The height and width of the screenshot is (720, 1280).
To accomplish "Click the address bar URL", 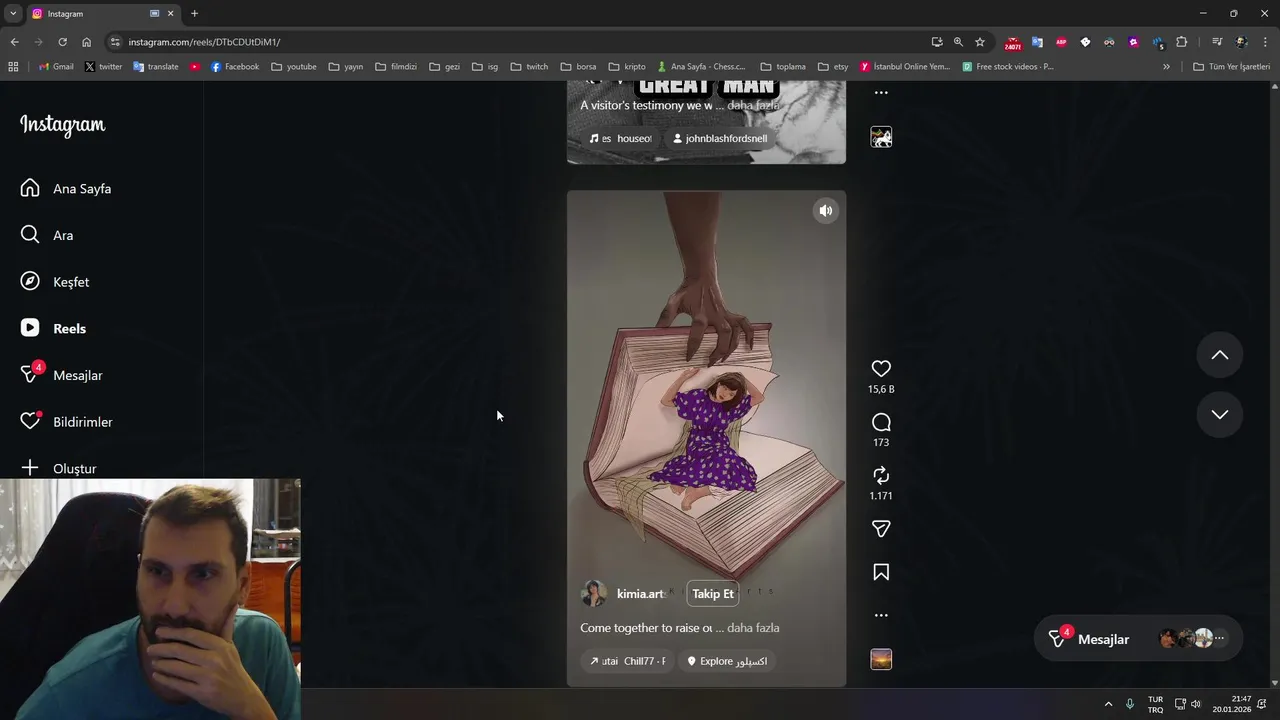I will click(x=204, y=42).
